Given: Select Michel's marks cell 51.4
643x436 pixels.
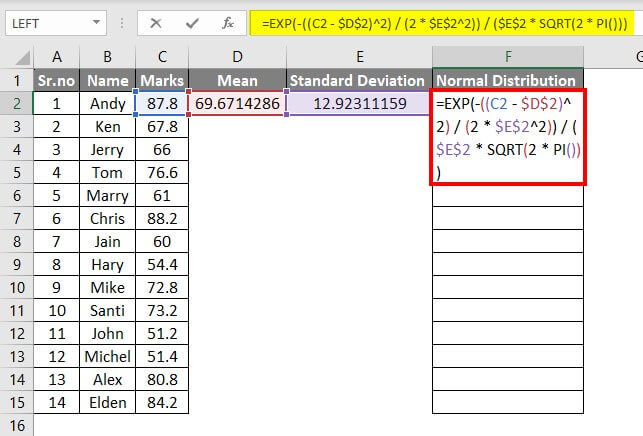Looking at the screenshot, I should (x=162, y=356).
